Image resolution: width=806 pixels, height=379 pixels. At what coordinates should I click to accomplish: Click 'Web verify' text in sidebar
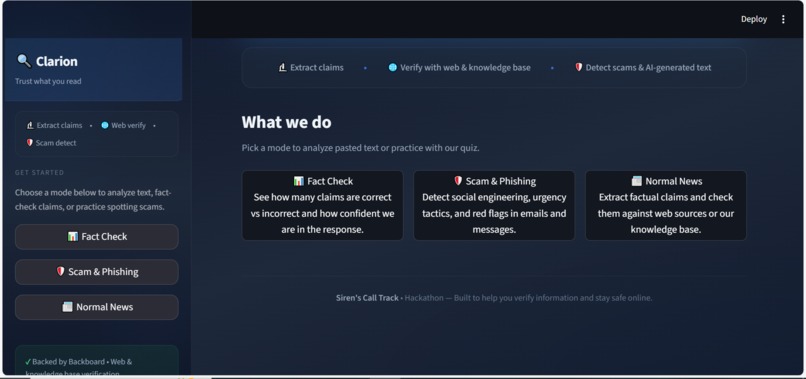pyautogui.click(x=129, y=125)
